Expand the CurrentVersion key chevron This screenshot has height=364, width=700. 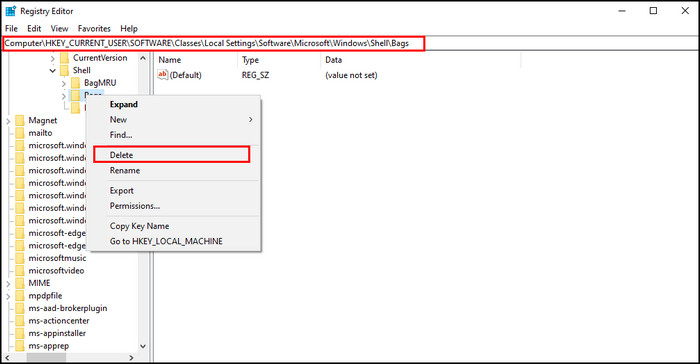[x=53, y=59]
